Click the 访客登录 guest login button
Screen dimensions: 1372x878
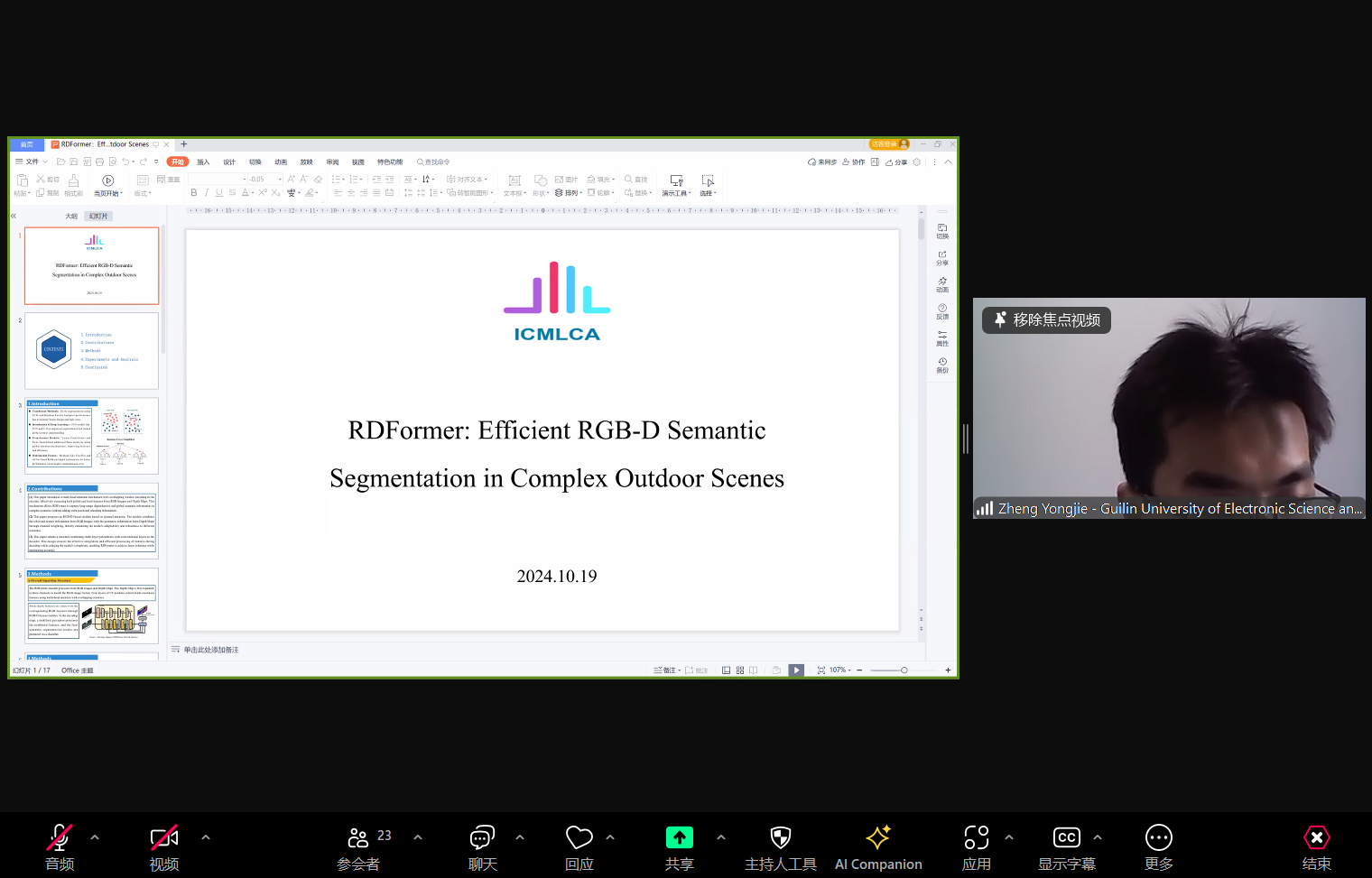(889, 144)
